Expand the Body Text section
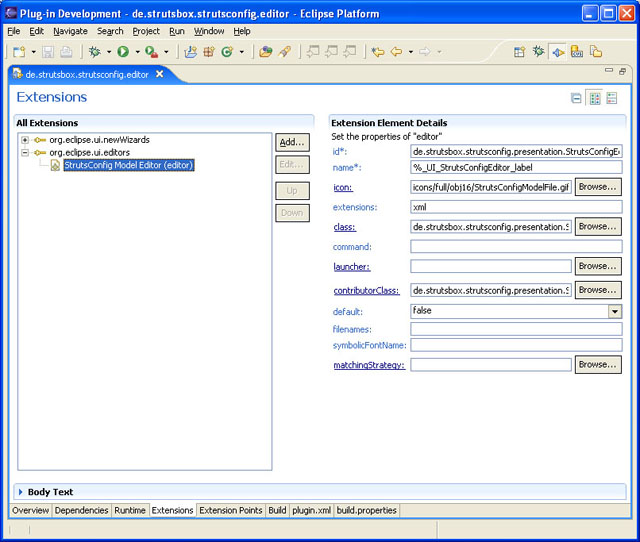Screen dimensions: 640x542 (21, 492)
